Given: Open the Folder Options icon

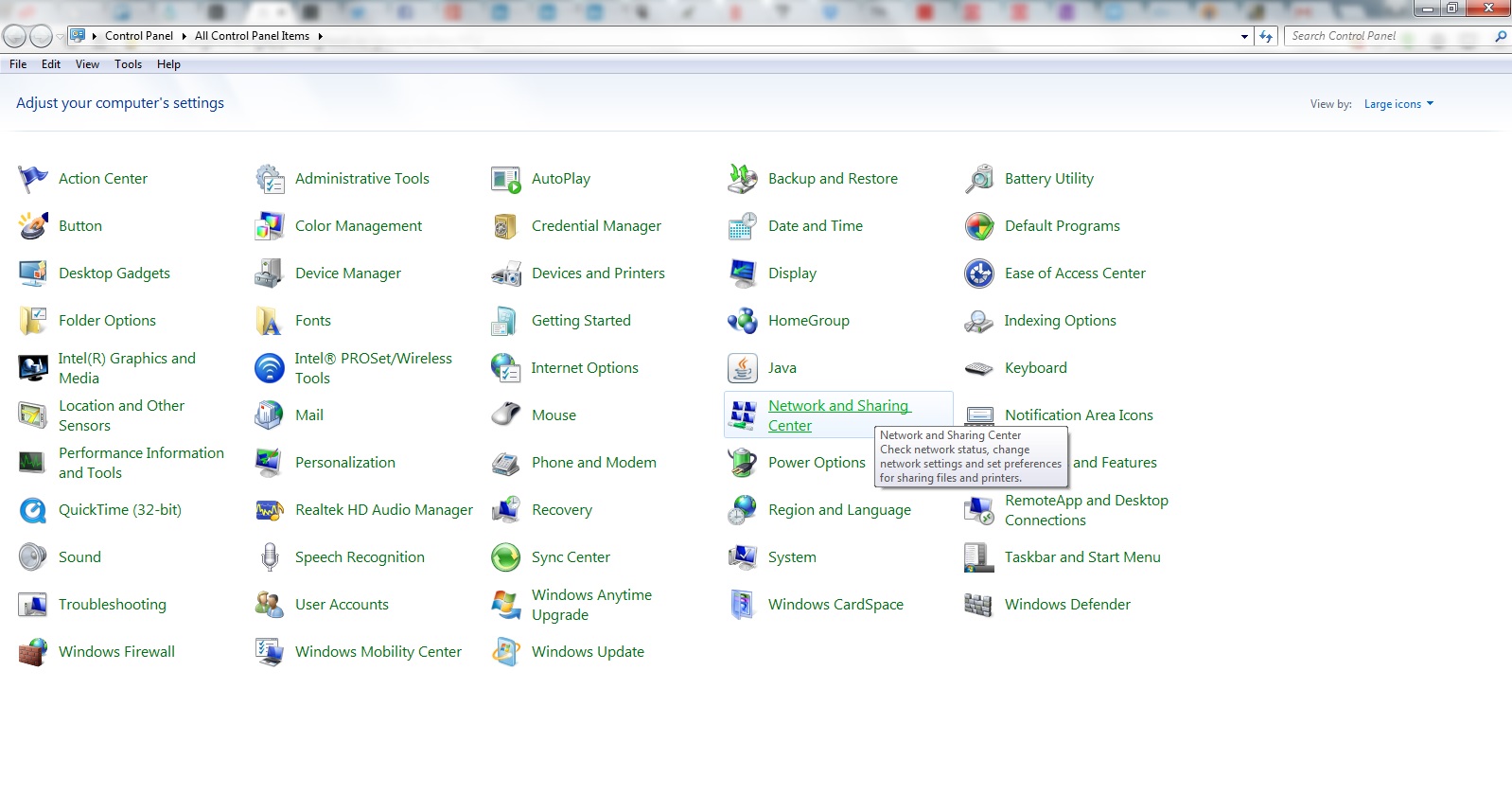Looking at the screenshot, I should (x=33, y=321).
